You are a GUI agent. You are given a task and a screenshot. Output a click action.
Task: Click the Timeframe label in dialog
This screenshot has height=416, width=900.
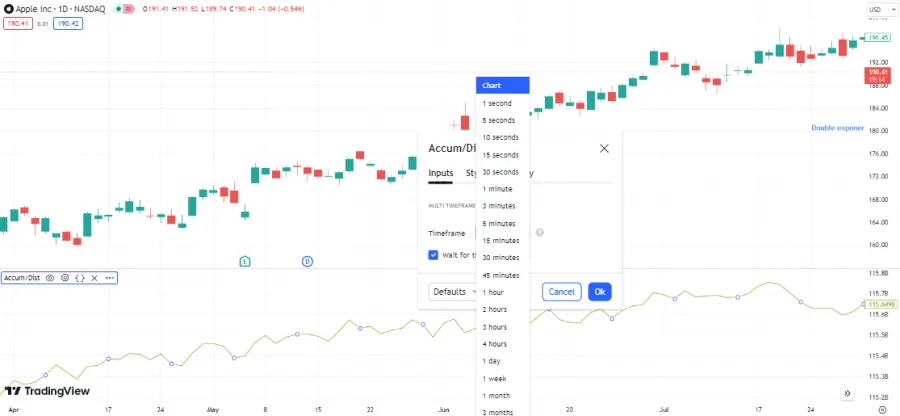click(447, 234)
